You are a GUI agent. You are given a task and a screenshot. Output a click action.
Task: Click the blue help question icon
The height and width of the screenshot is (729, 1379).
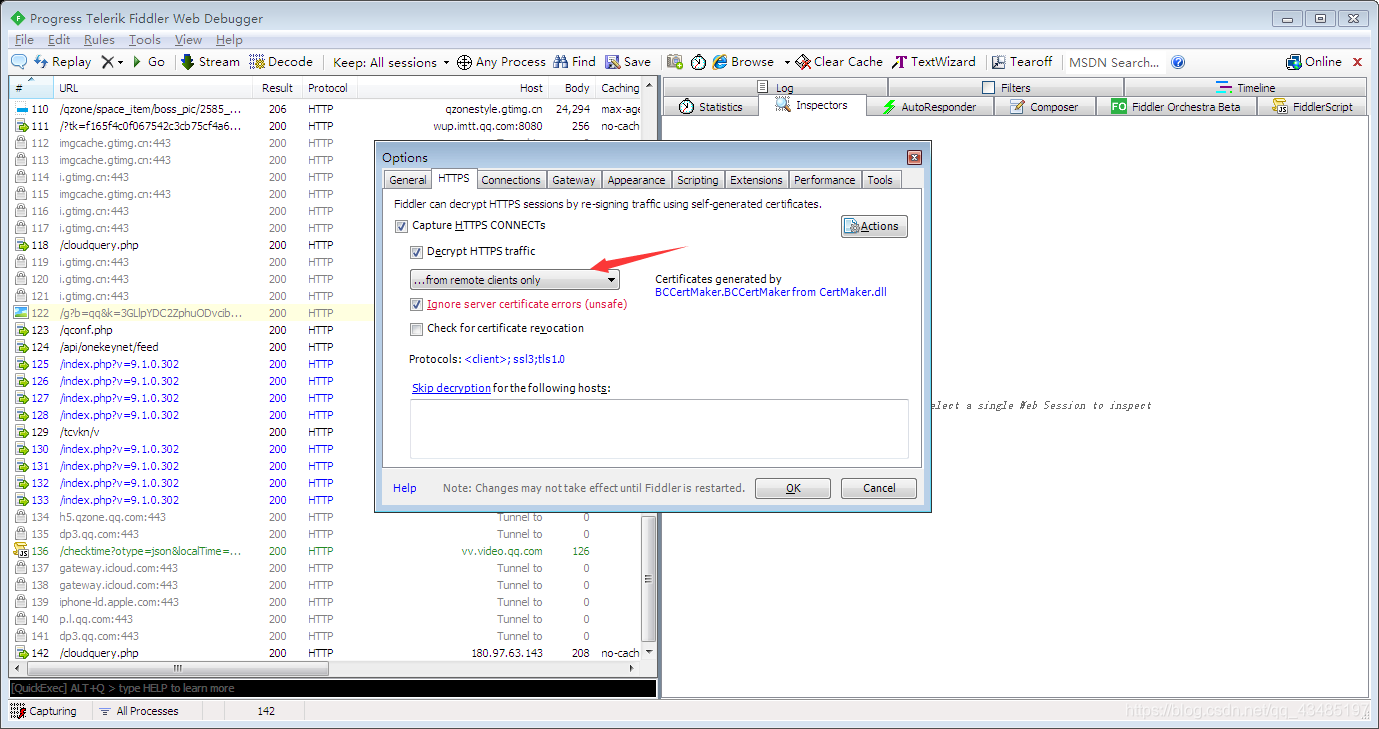(x=1178, y=62)
